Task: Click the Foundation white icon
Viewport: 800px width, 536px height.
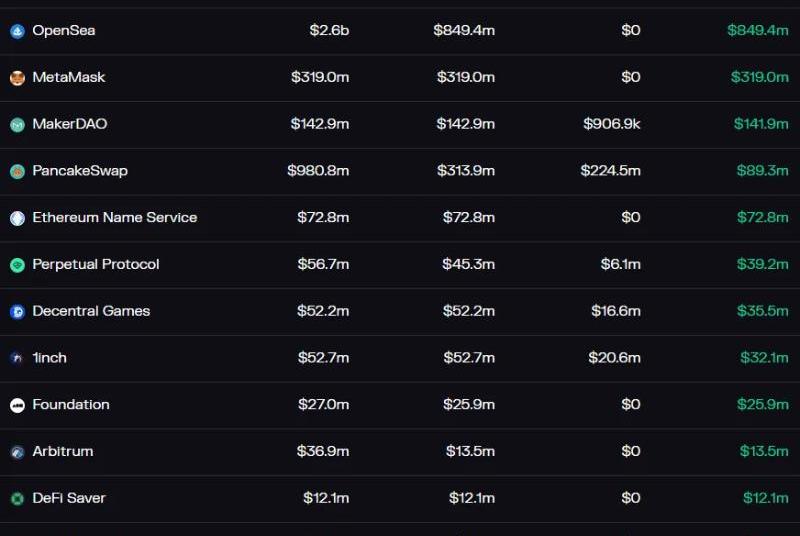Action: pyautogui.click(x=17, y=405)
